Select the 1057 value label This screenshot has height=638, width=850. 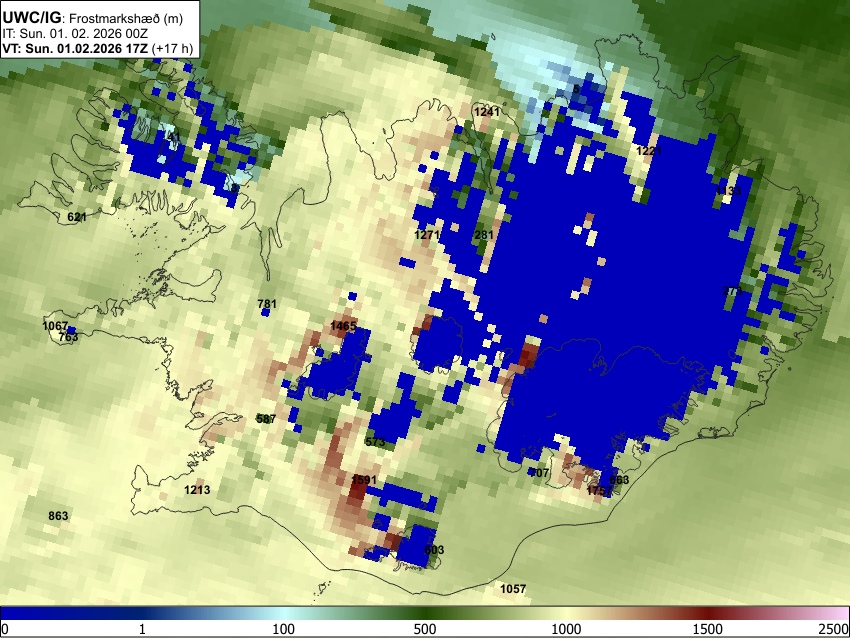pyautogui.click(x=513, y=589)
